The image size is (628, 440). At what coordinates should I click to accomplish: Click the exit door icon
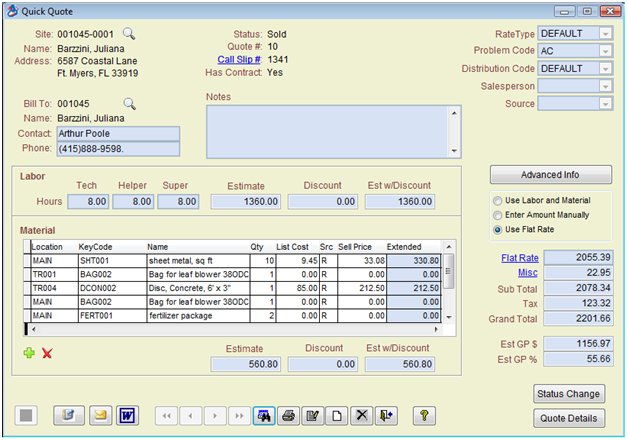[386, 415]
